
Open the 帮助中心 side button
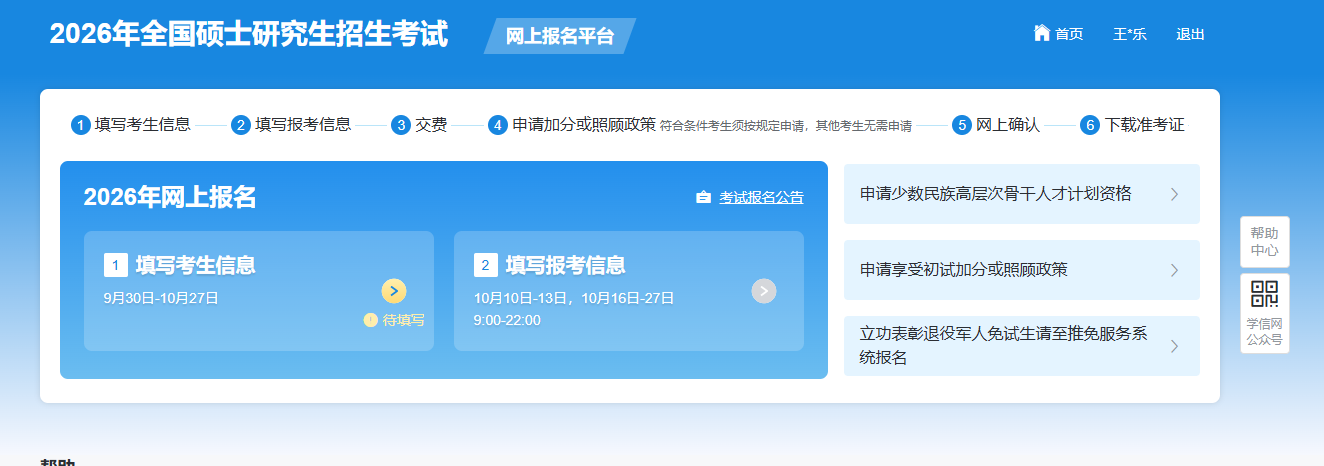[x=1264, y=242]
